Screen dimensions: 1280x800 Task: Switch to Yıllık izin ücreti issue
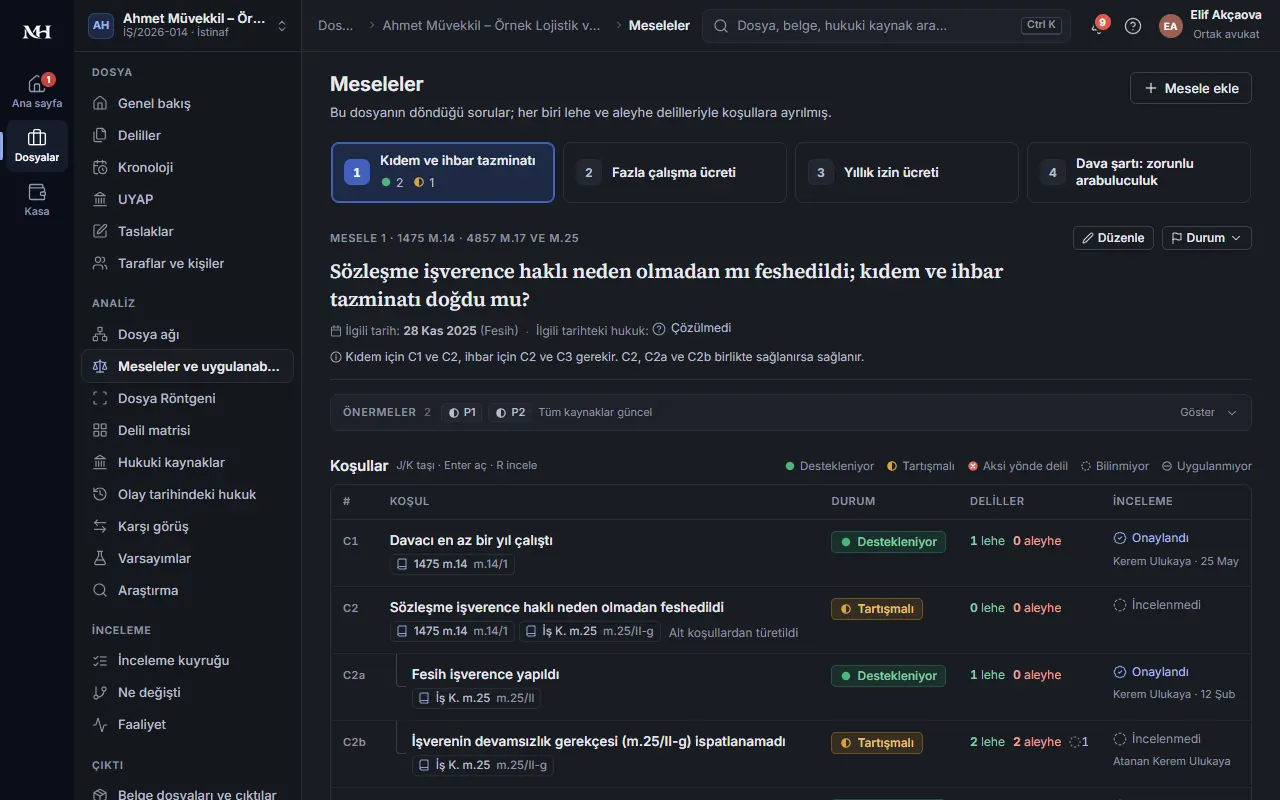click(x=907, y=172)
